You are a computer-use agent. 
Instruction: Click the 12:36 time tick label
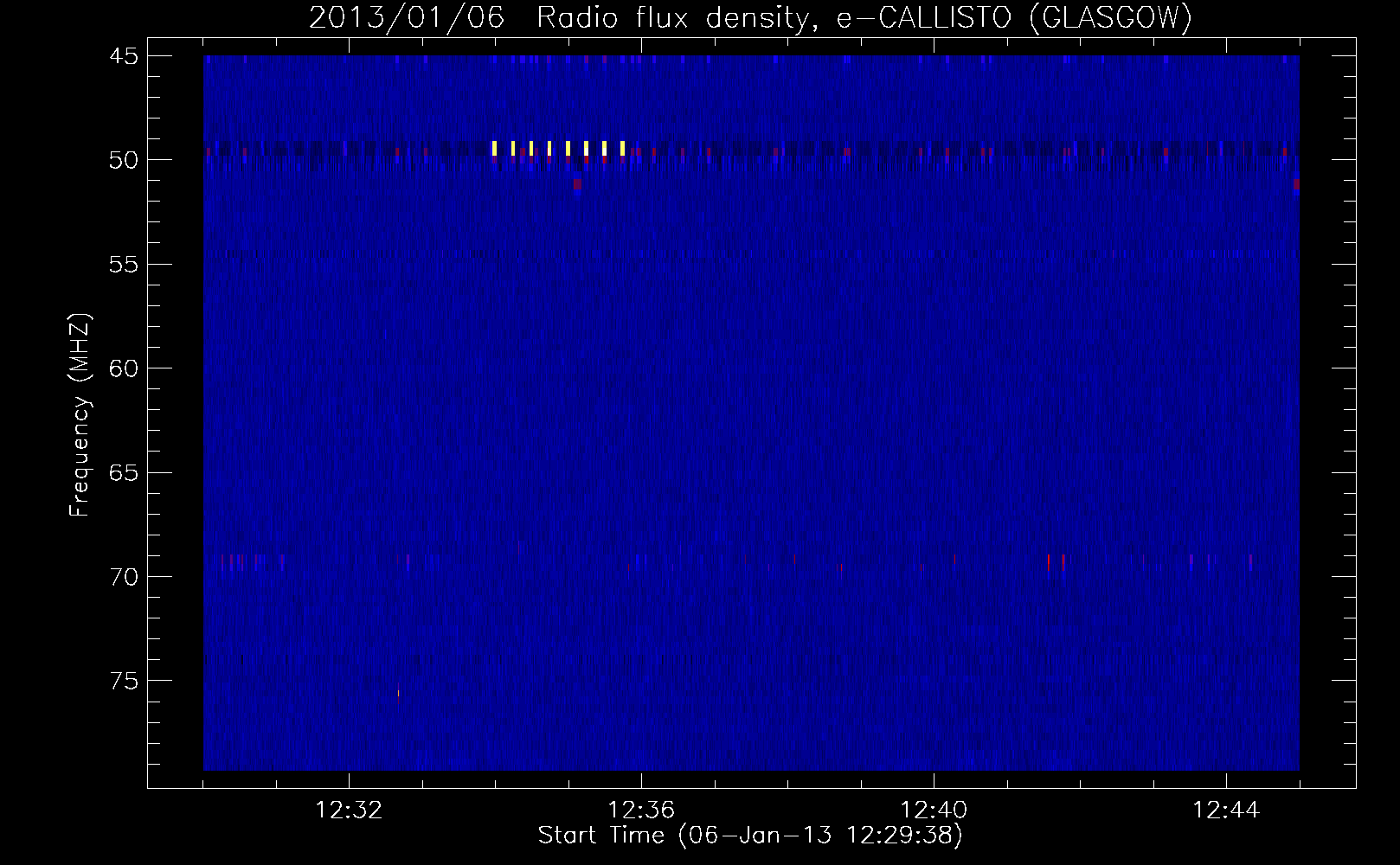[641, 811]
